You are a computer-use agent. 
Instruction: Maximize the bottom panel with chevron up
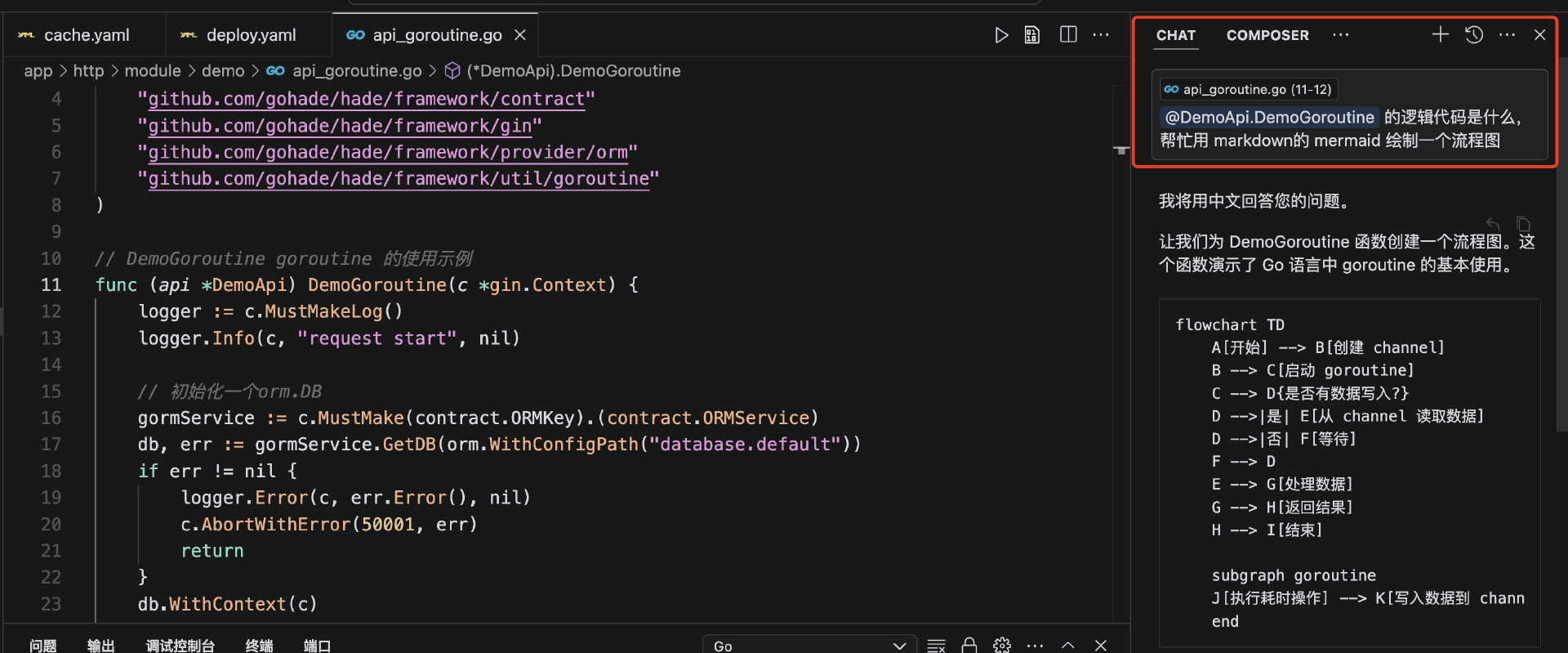[x=1067, y=645]
